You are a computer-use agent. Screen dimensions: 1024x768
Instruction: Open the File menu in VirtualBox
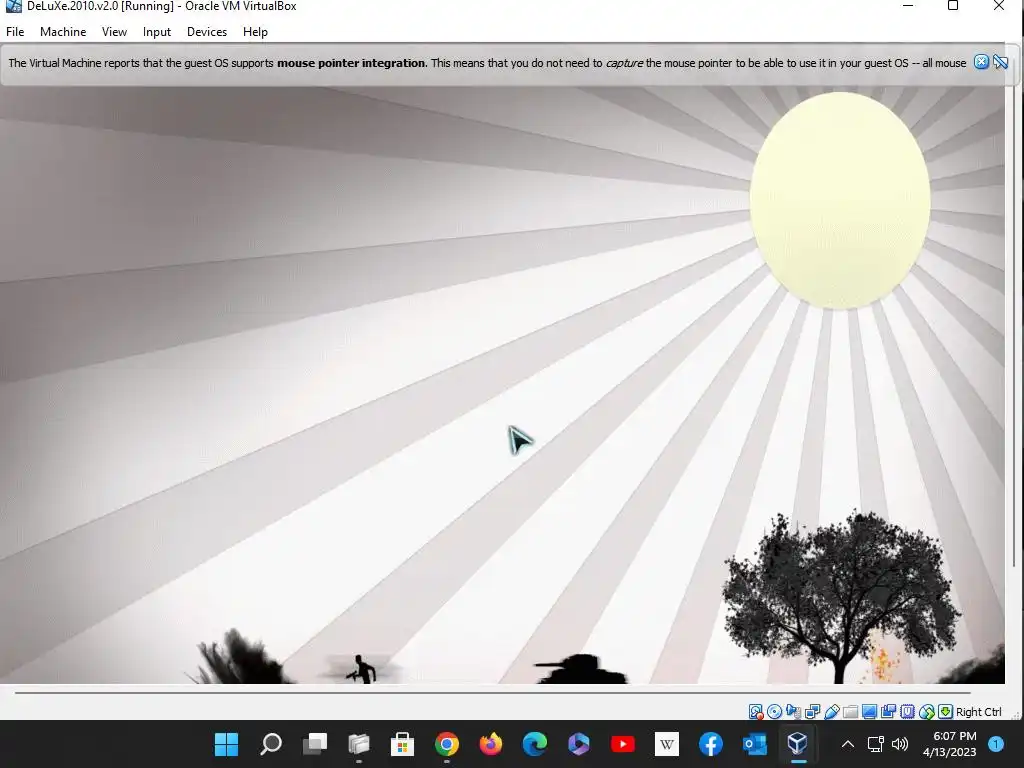click(14, 32)
